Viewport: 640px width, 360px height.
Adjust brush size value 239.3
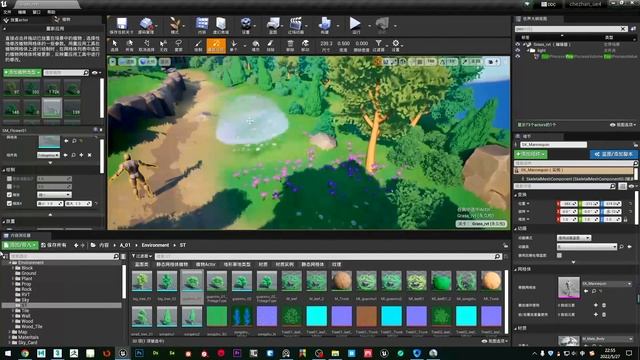coord(326,43)
